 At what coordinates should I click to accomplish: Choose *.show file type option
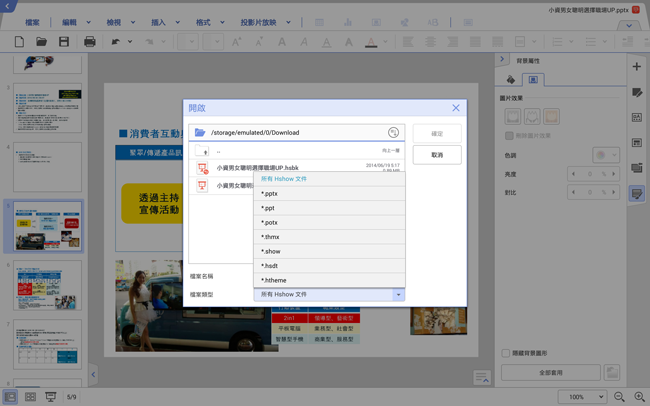[329, 251]
